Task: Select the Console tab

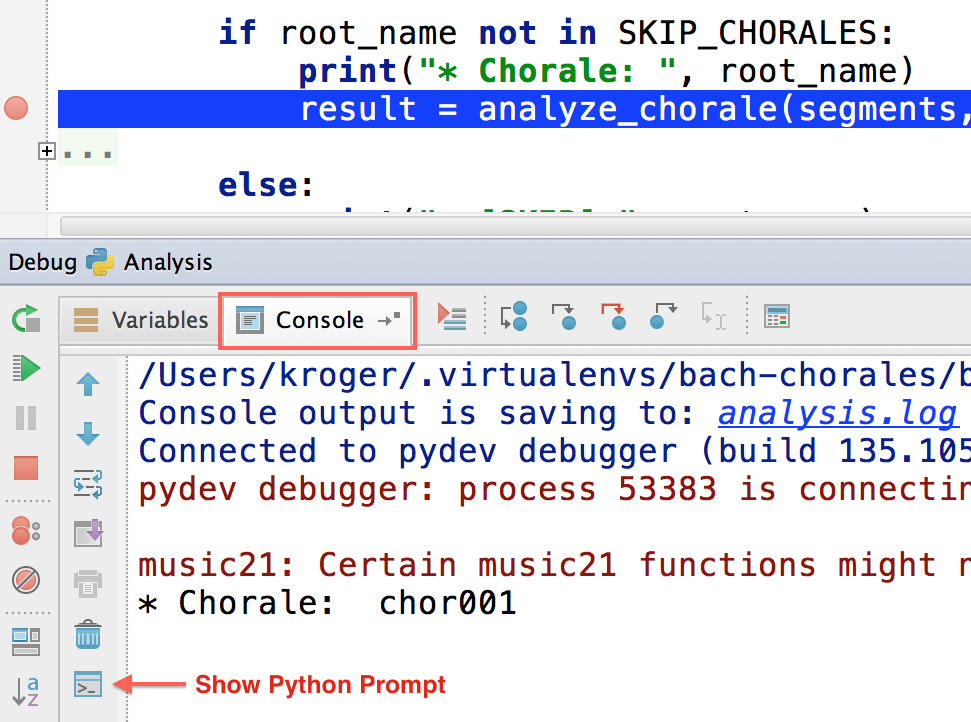Action: pos(316,320)
